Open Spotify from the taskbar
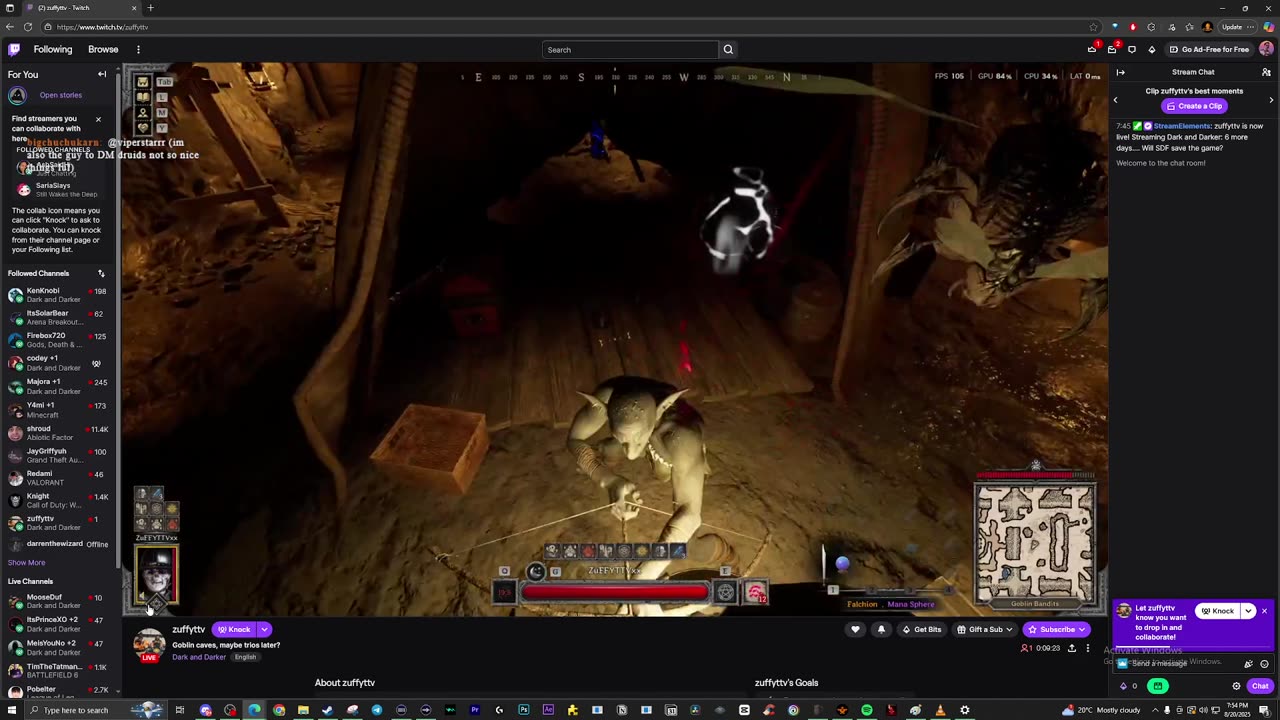The width and height of the screenshot is (1280, 720). tap(866, 710)
